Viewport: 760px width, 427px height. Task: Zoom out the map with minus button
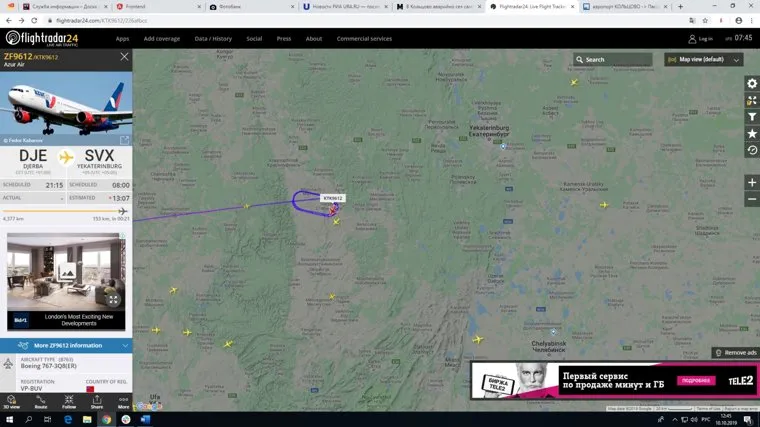[x=752, y=200]
